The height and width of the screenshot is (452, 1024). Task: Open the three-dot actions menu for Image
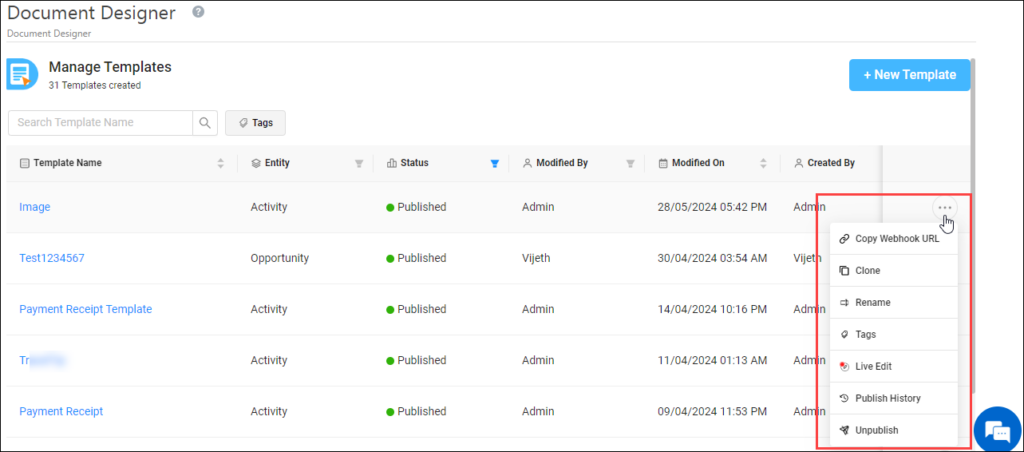pyautogui.click(x=944, y=207)
